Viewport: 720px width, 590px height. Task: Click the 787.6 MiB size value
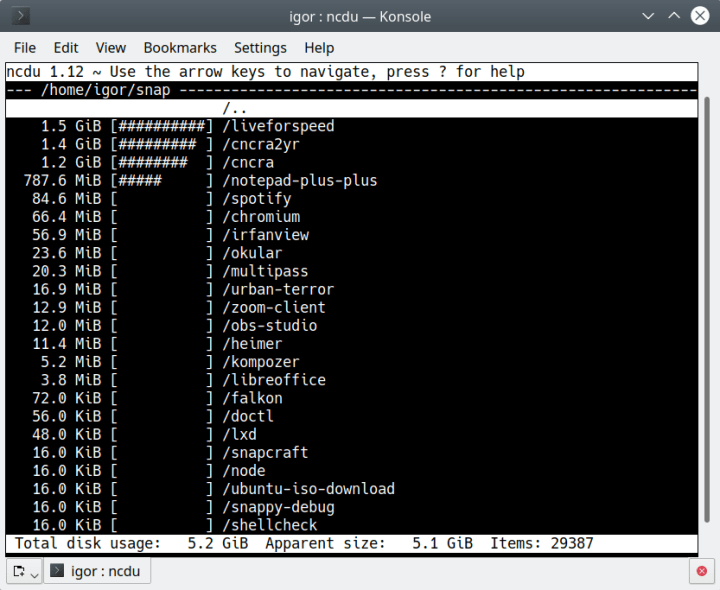(x=62, y=180)
